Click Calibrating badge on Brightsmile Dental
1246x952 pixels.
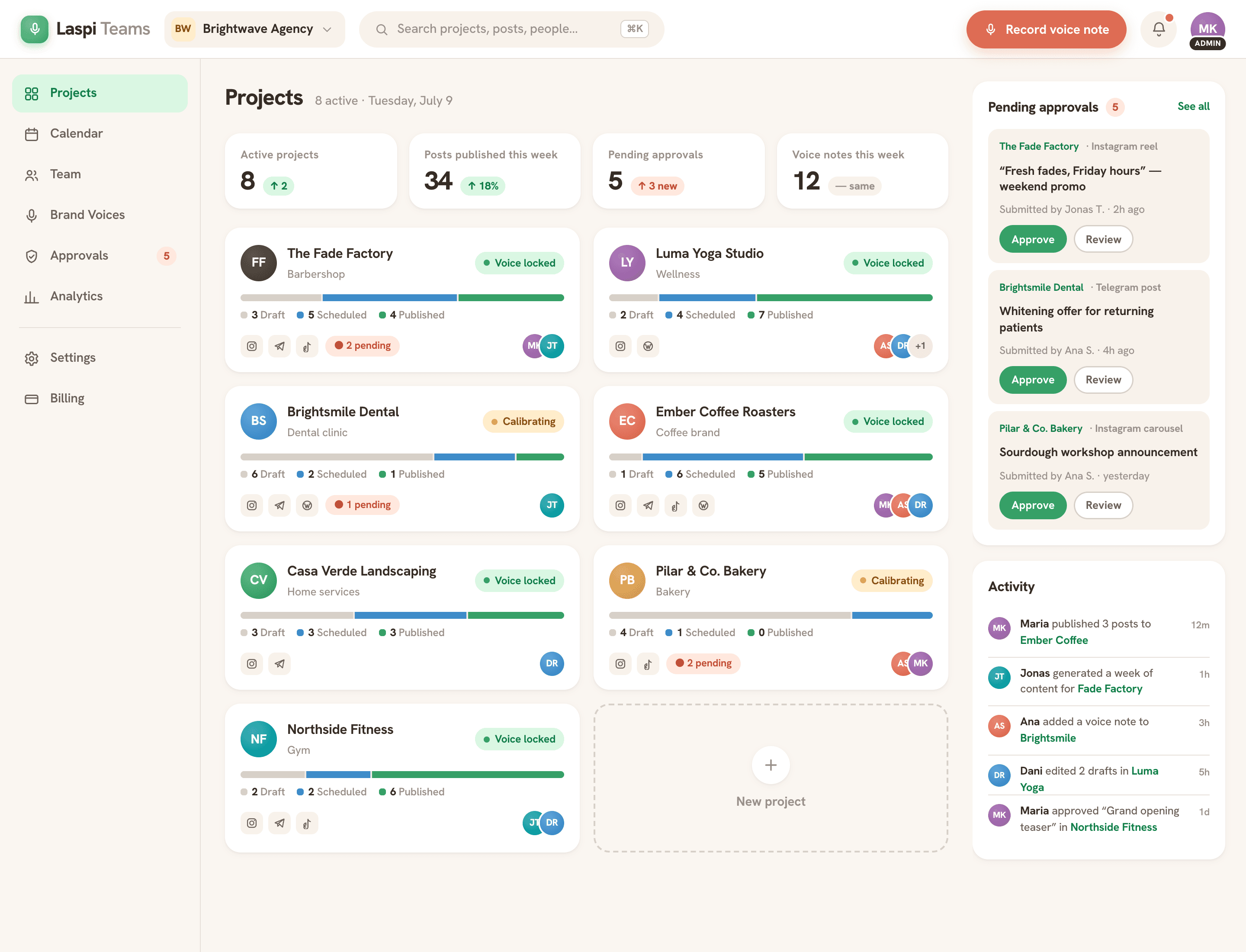point(523,421)
